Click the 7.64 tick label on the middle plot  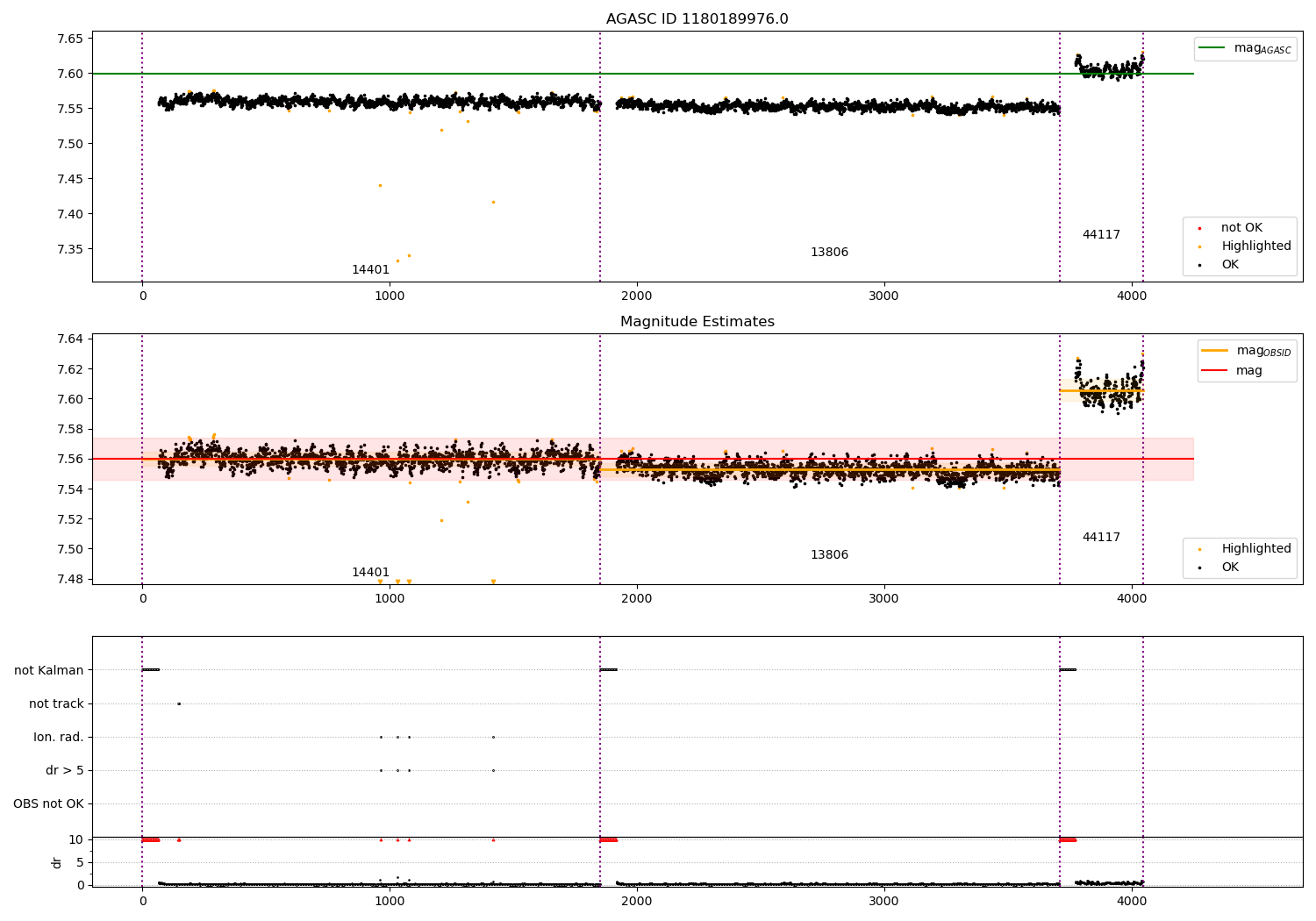point(70,339)
